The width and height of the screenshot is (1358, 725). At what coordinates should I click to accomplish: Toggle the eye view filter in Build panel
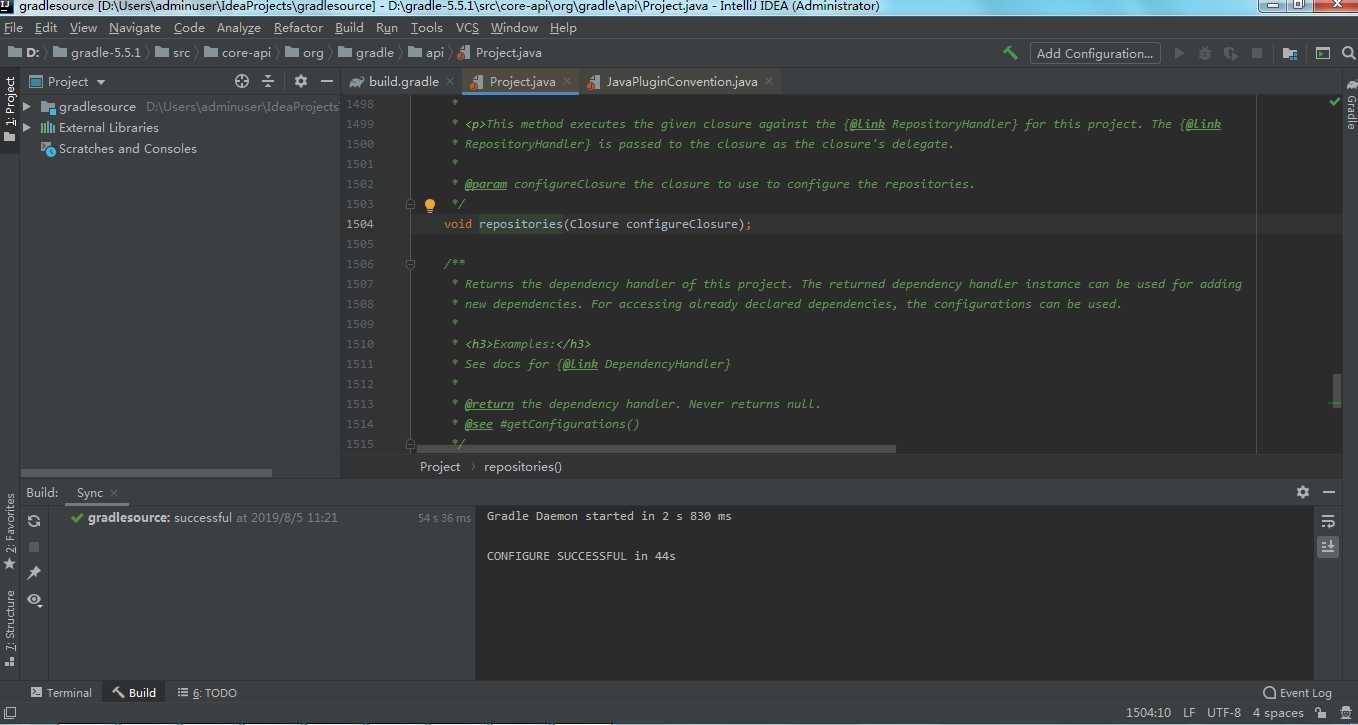(34, 600)
